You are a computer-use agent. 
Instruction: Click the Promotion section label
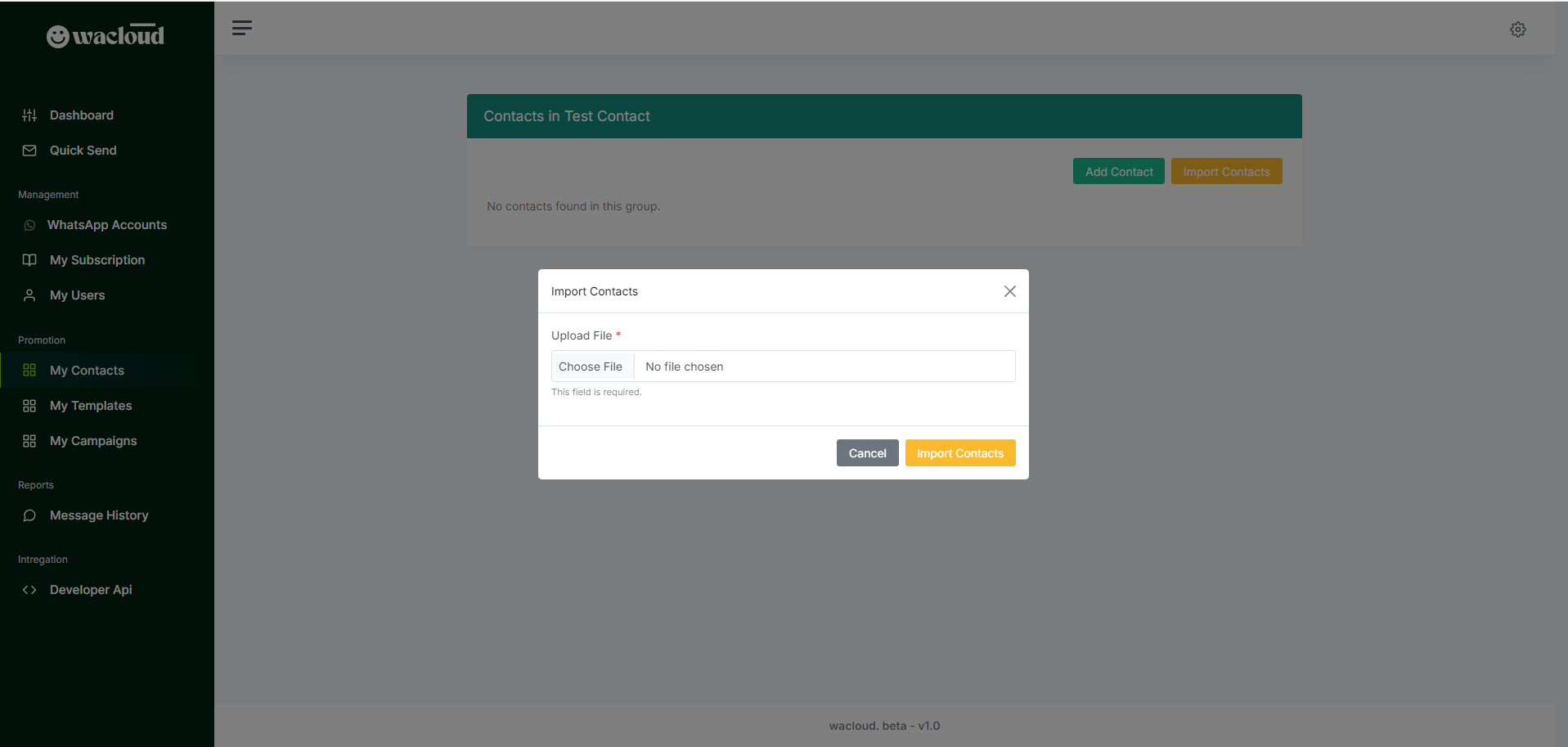click(42, 340)
